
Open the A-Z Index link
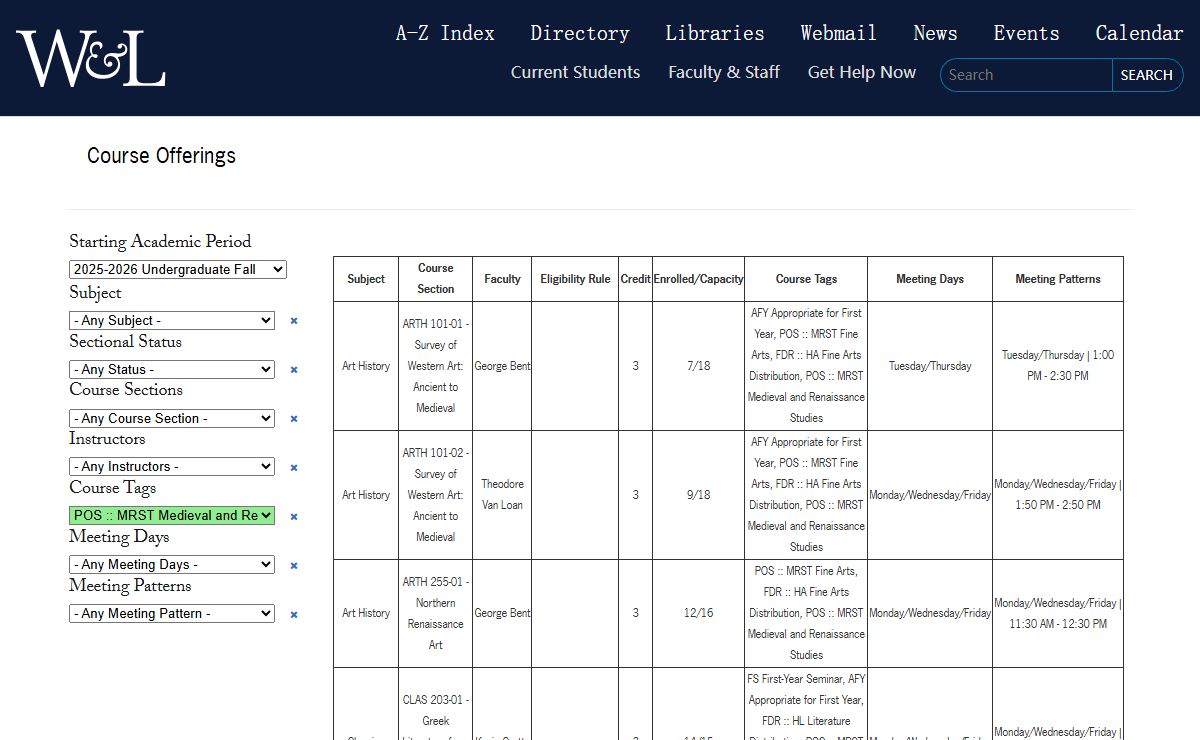(x=445, y=33)
